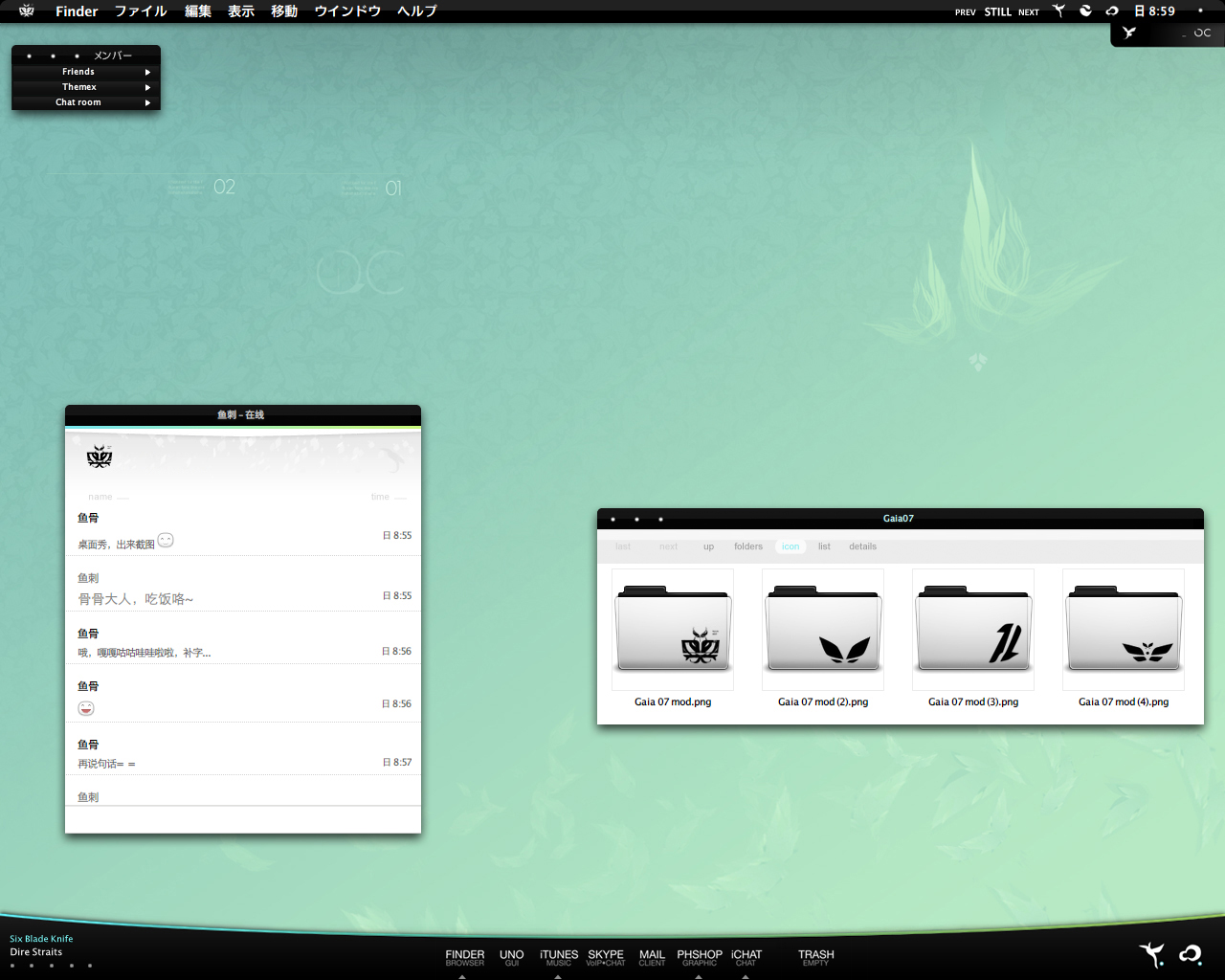Select the message 骨骨大人，吃饭咯~
This screenshot has width=1225, height=980.
click(135, 599)
